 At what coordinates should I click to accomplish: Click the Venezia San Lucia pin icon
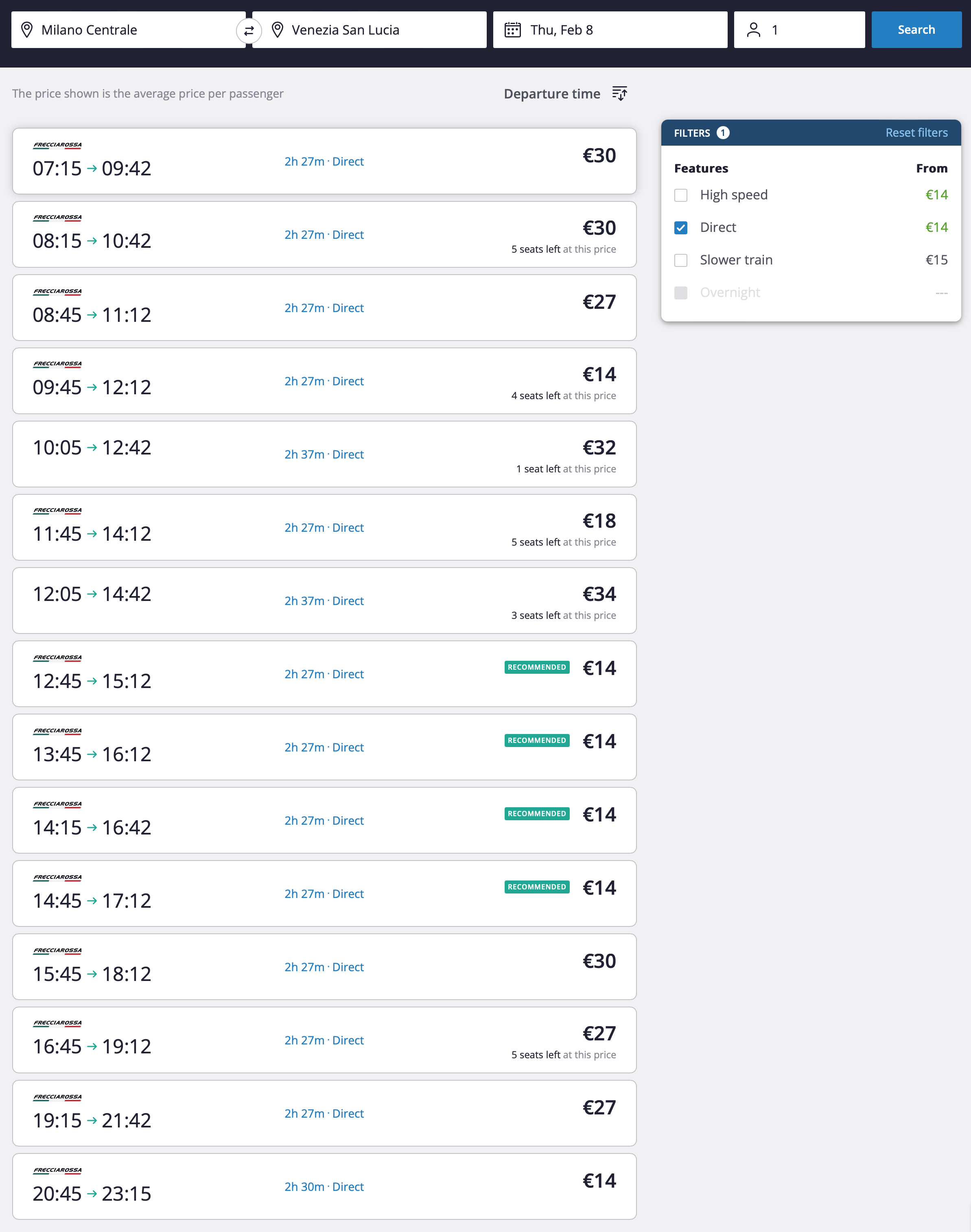(x=278, y=30)
